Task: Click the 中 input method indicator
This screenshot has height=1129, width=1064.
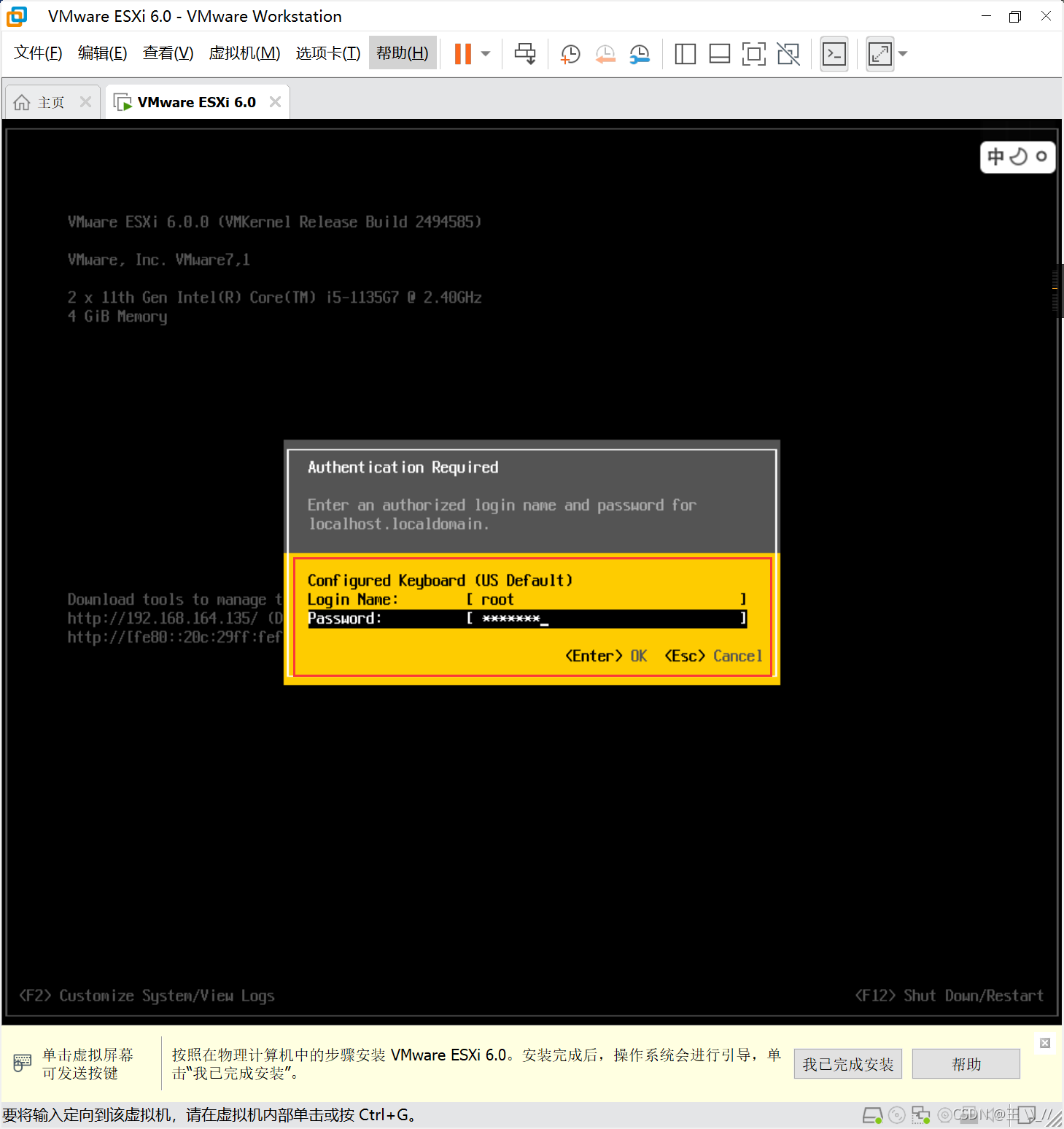Action: click(996, 157)
